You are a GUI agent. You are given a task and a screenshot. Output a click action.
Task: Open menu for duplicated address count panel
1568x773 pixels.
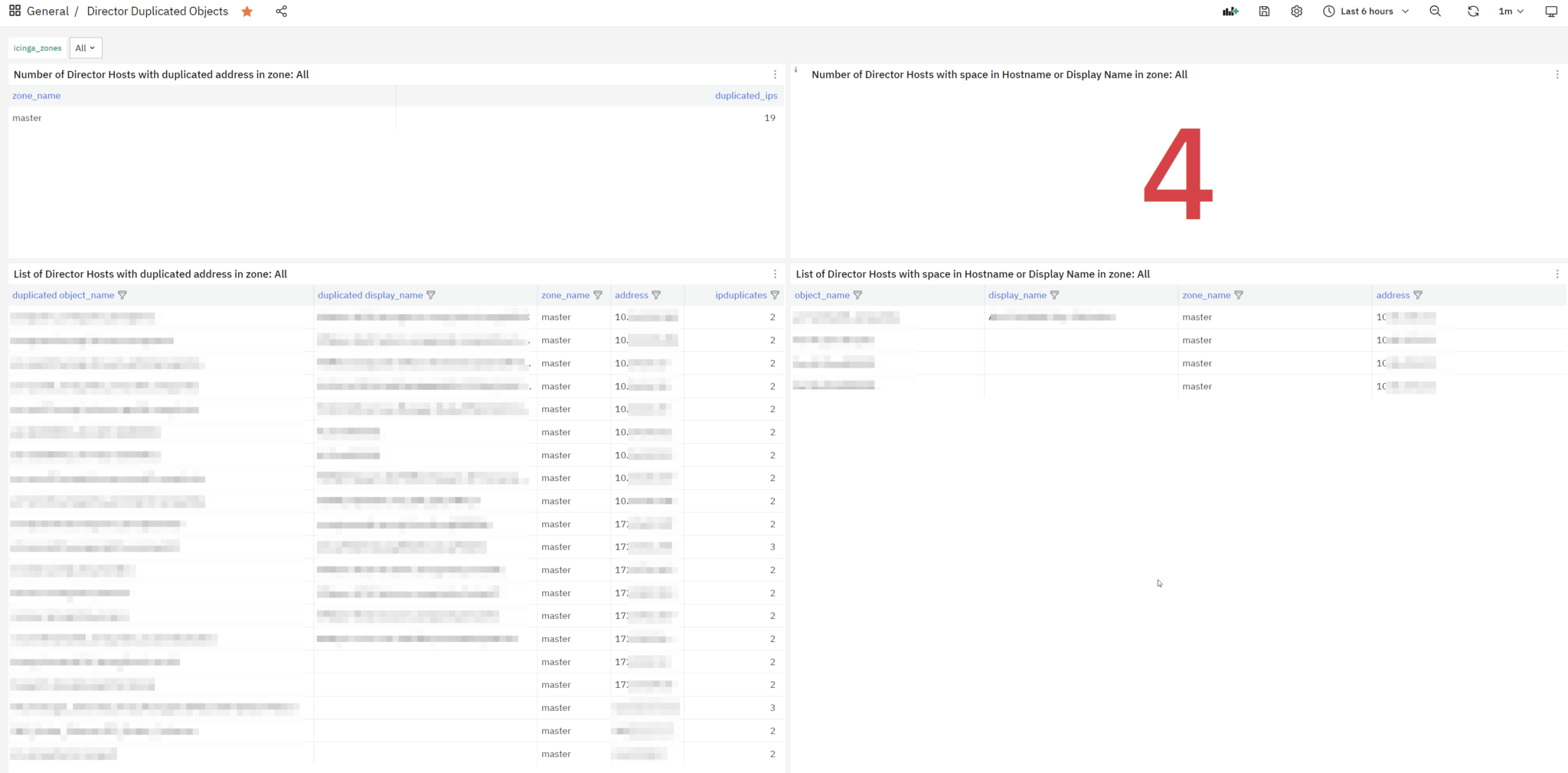(x=775, y=75)
